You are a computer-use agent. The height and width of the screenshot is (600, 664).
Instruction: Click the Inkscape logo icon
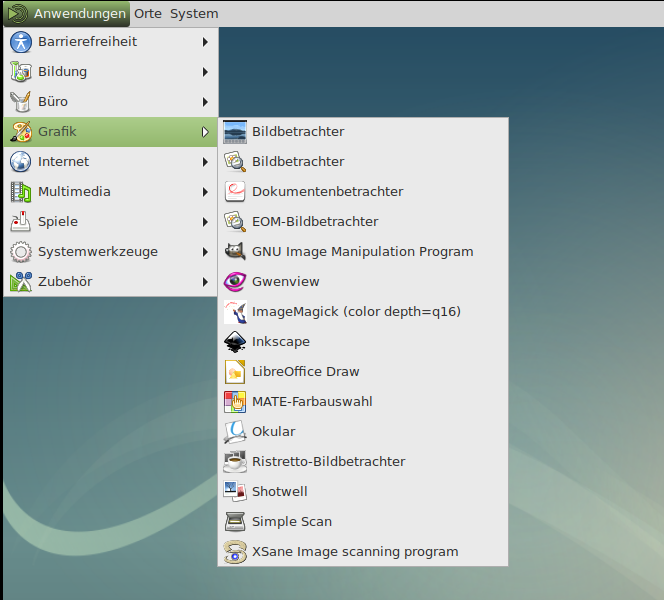pos(235,342)
